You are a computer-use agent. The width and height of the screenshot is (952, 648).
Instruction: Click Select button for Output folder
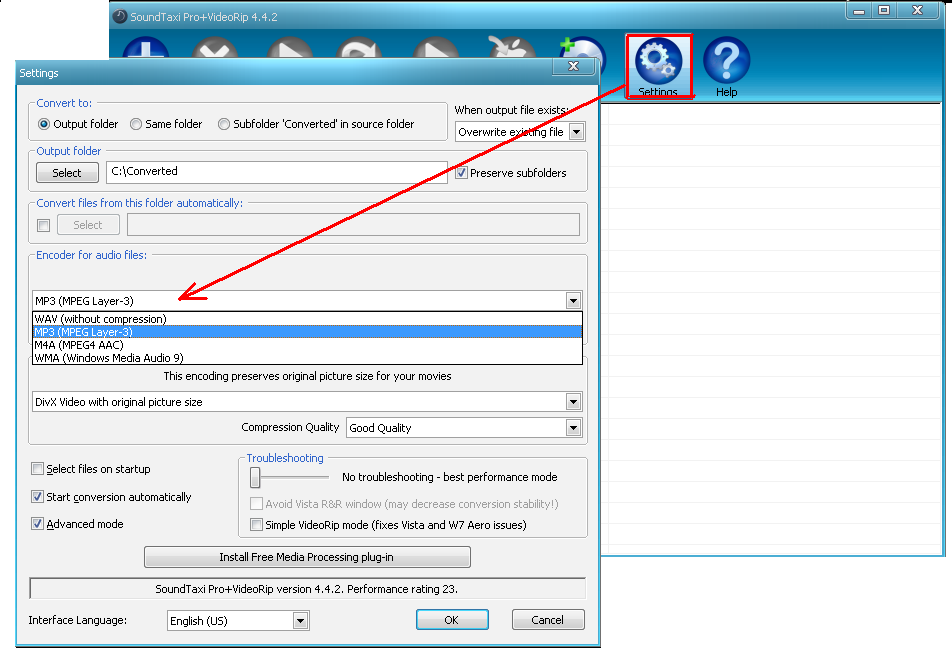67,172
